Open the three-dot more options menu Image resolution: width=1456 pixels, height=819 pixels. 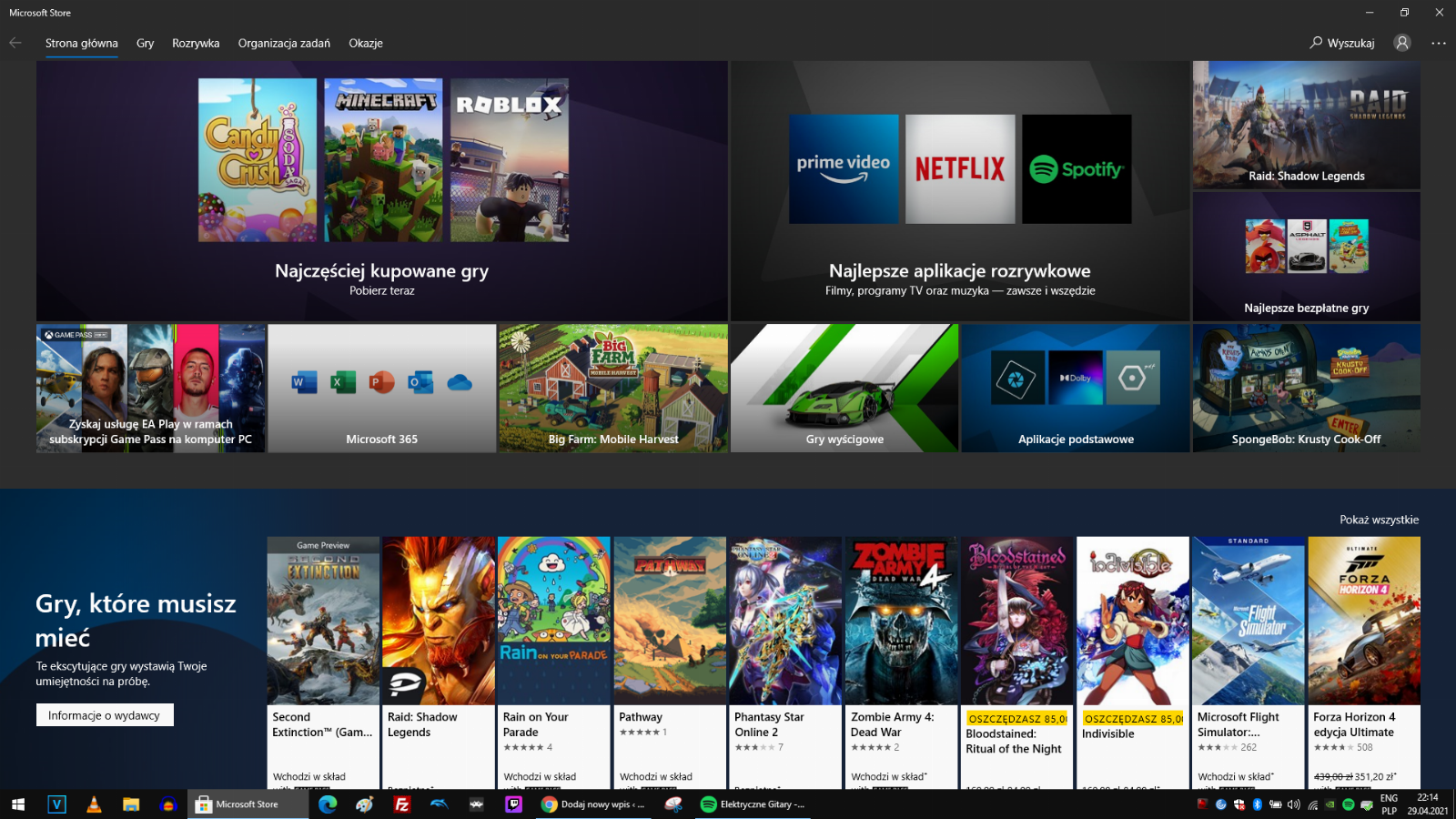pos(1439,43)
